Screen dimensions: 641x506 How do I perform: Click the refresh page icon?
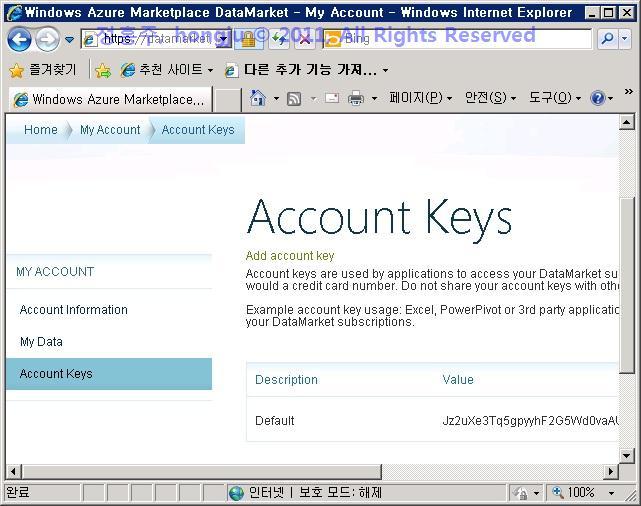click(x=279, y=39)
